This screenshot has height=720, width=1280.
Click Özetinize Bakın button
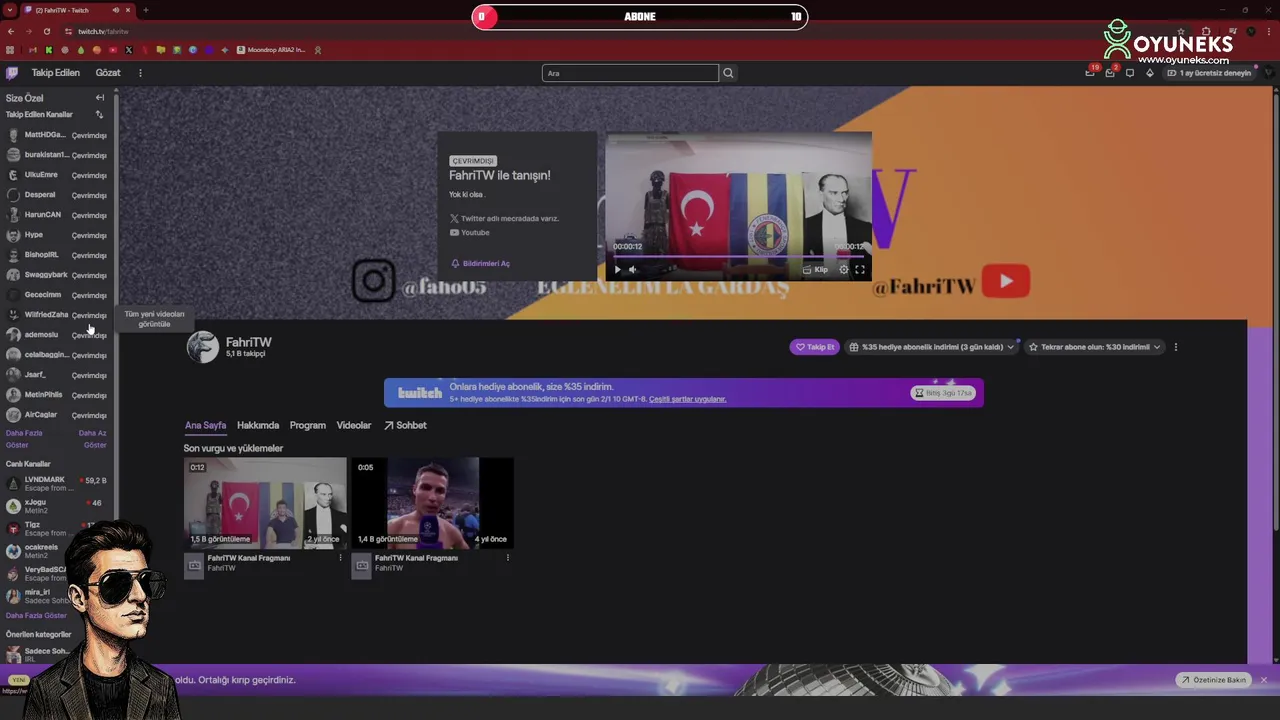[1213, 680]
